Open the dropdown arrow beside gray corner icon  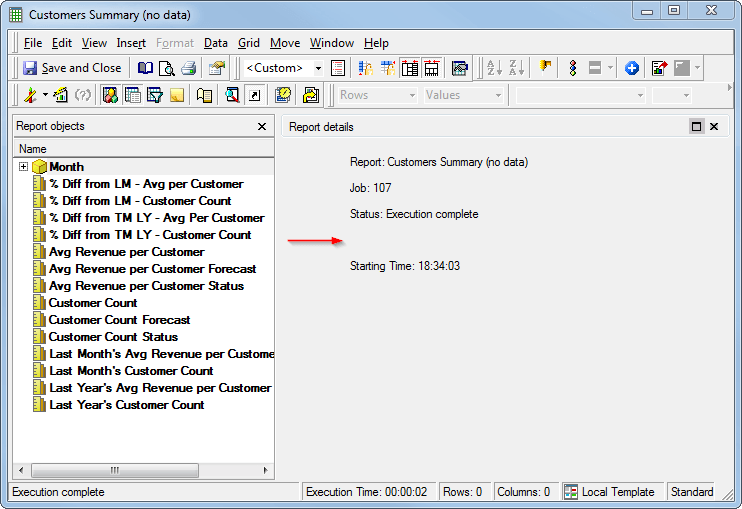pyautogui.click(x=697, y=68)
